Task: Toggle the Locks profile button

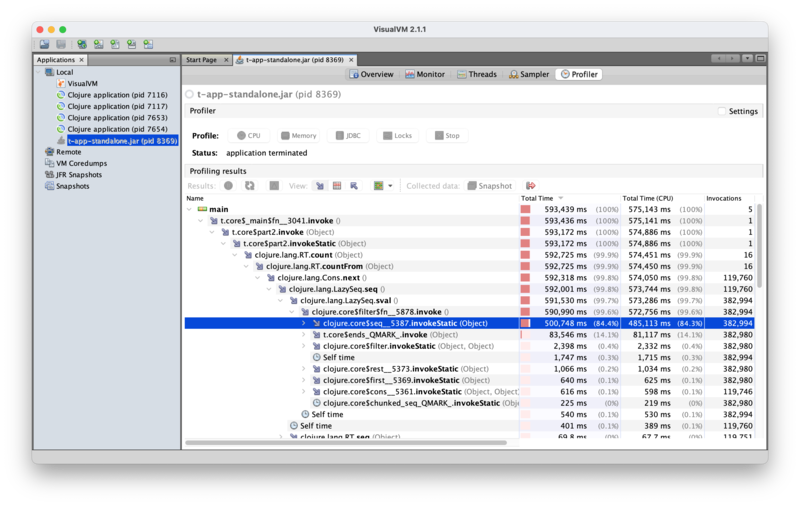Action: [x=397, y=136]
